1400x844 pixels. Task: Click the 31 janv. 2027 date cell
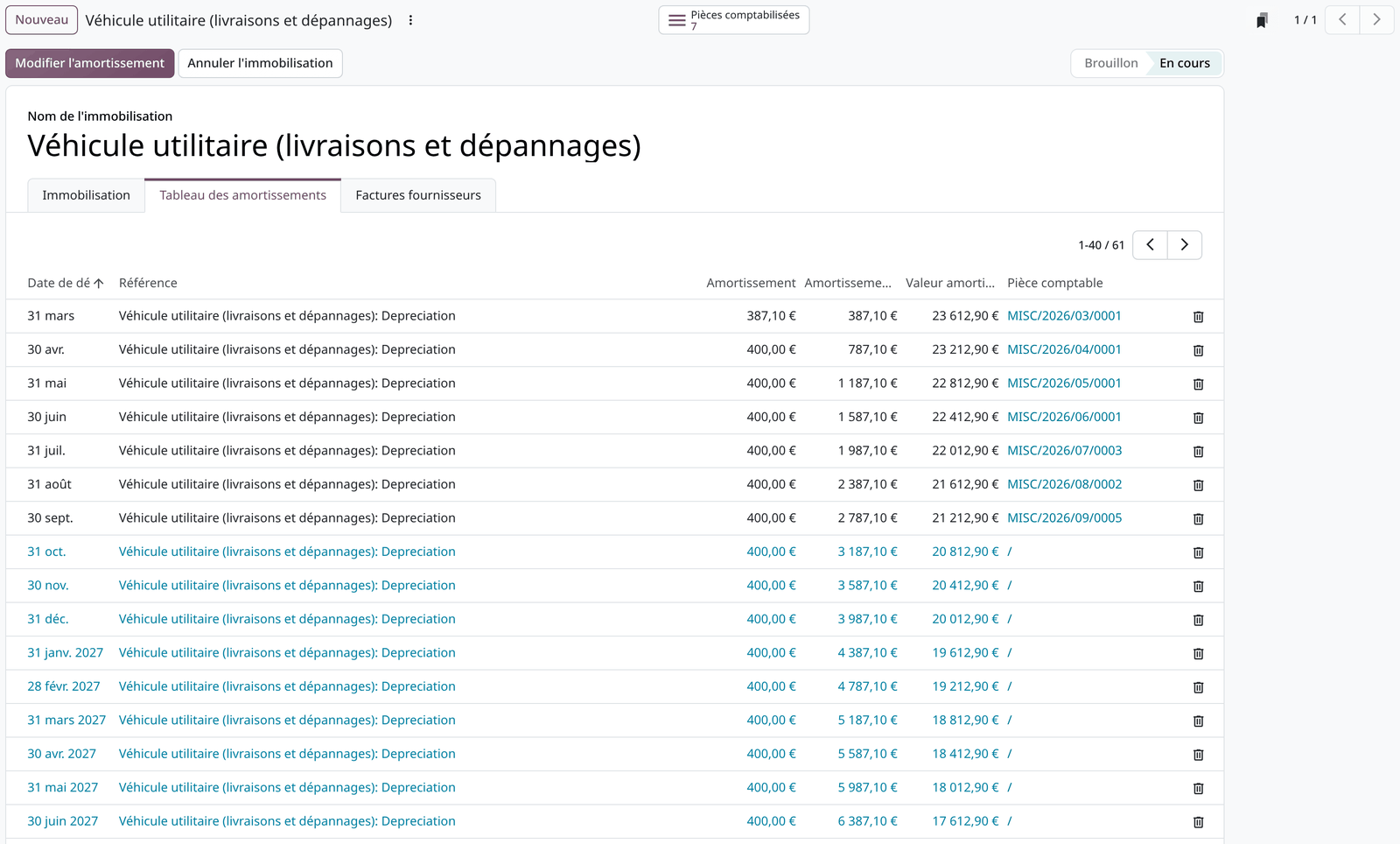[65, 653]
